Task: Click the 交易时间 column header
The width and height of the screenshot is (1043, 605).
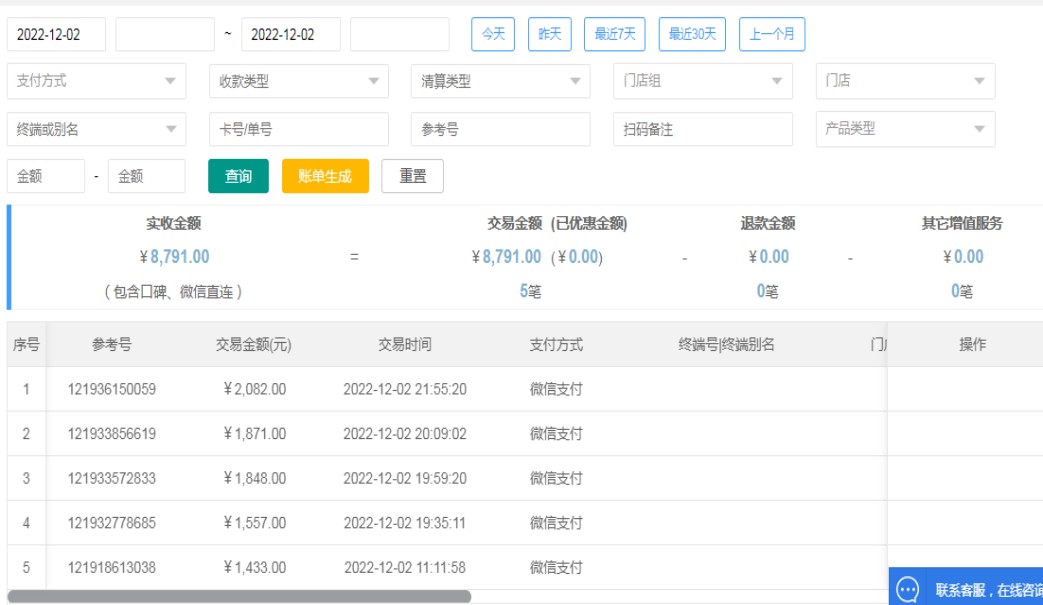Action: (404, 345)
